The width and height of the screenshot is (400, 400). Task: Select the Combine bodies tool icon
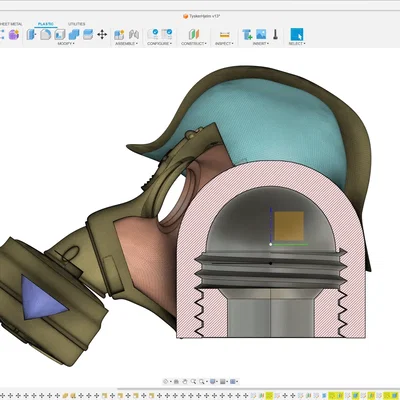point(74,34)
